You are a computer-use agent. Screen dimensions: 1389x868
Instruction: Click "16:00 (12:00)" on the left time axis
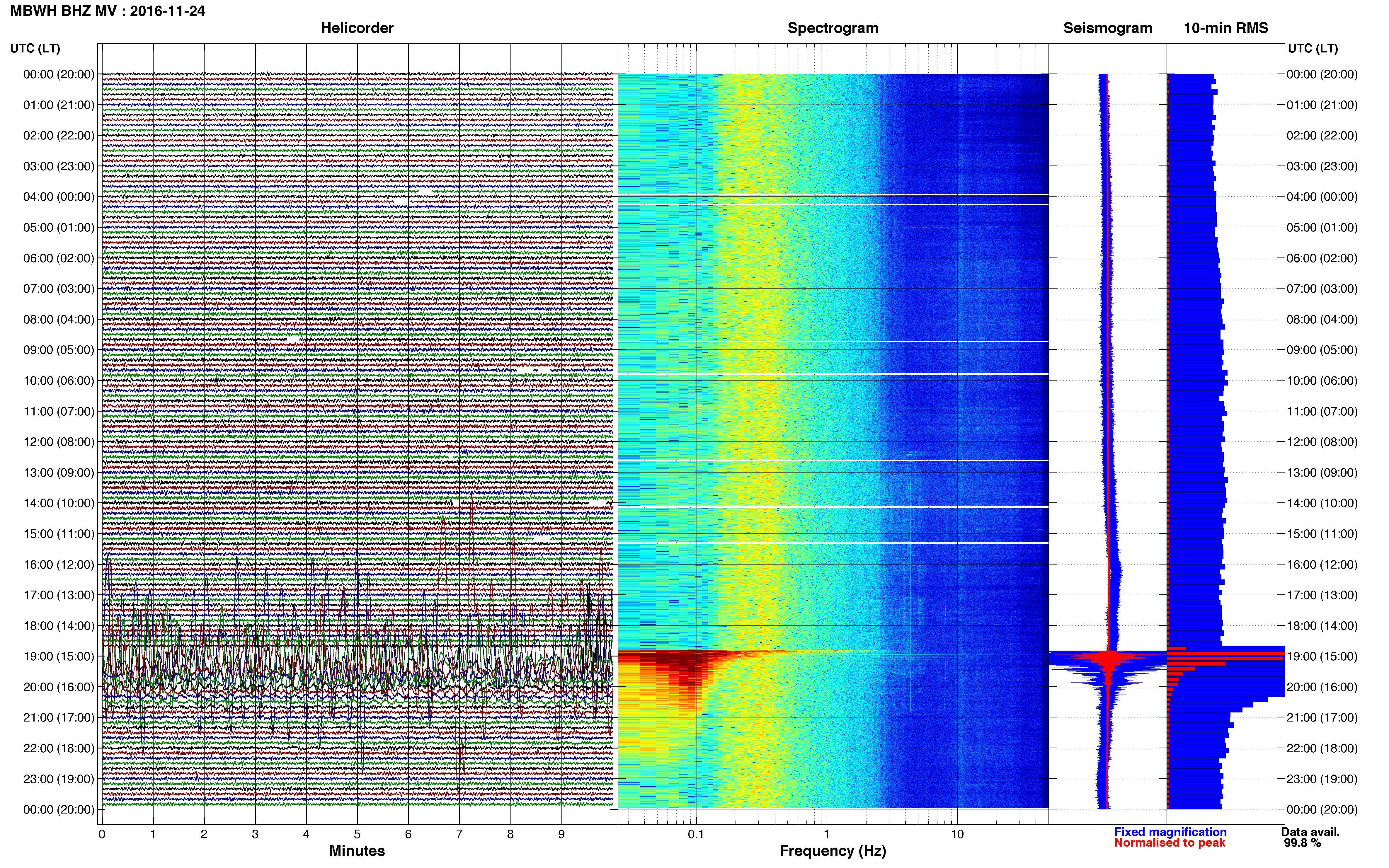click(59, 564)
